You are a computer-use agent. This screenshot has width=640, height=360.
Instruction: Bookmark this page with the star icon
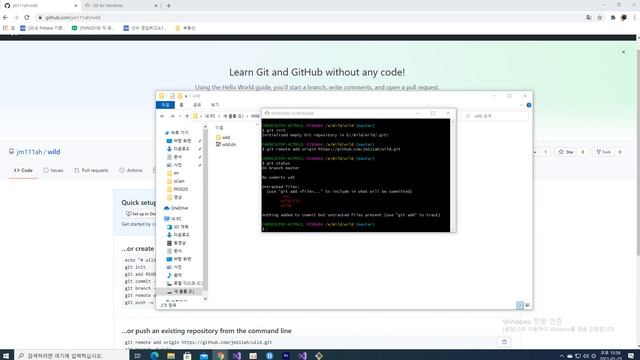tap(600, 18)
